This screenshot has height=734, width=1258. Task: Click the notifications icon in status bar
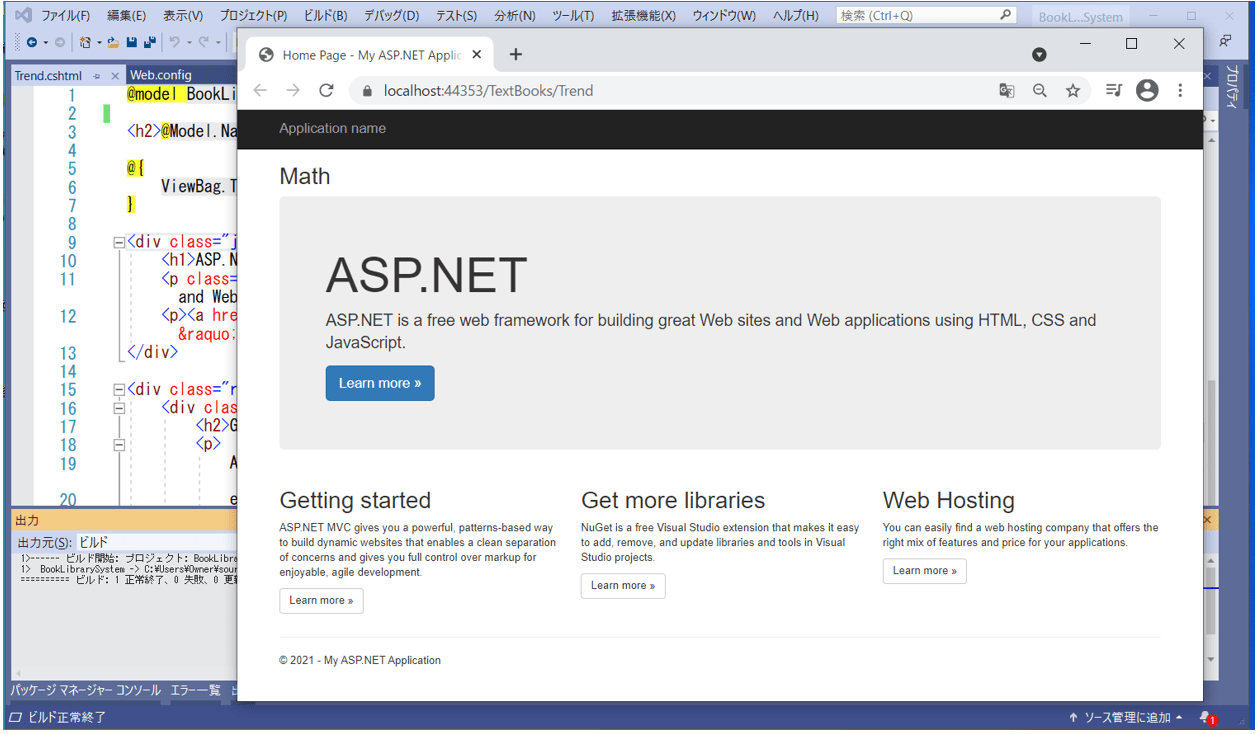pyautogui.click(x=1207, y=717)
